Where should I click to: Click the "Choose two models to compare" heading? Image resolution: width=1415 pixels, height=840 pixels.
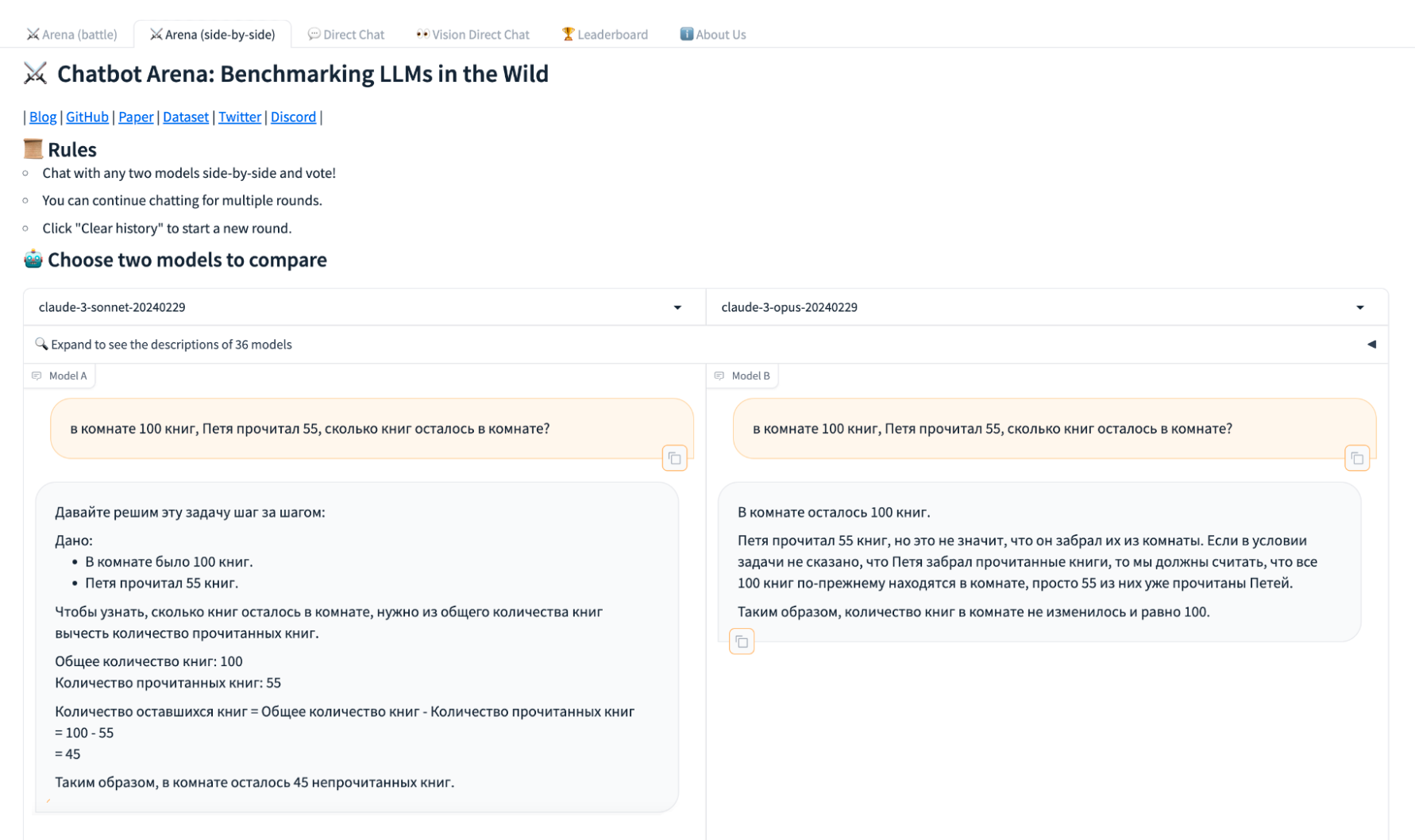tap(187, 260)
